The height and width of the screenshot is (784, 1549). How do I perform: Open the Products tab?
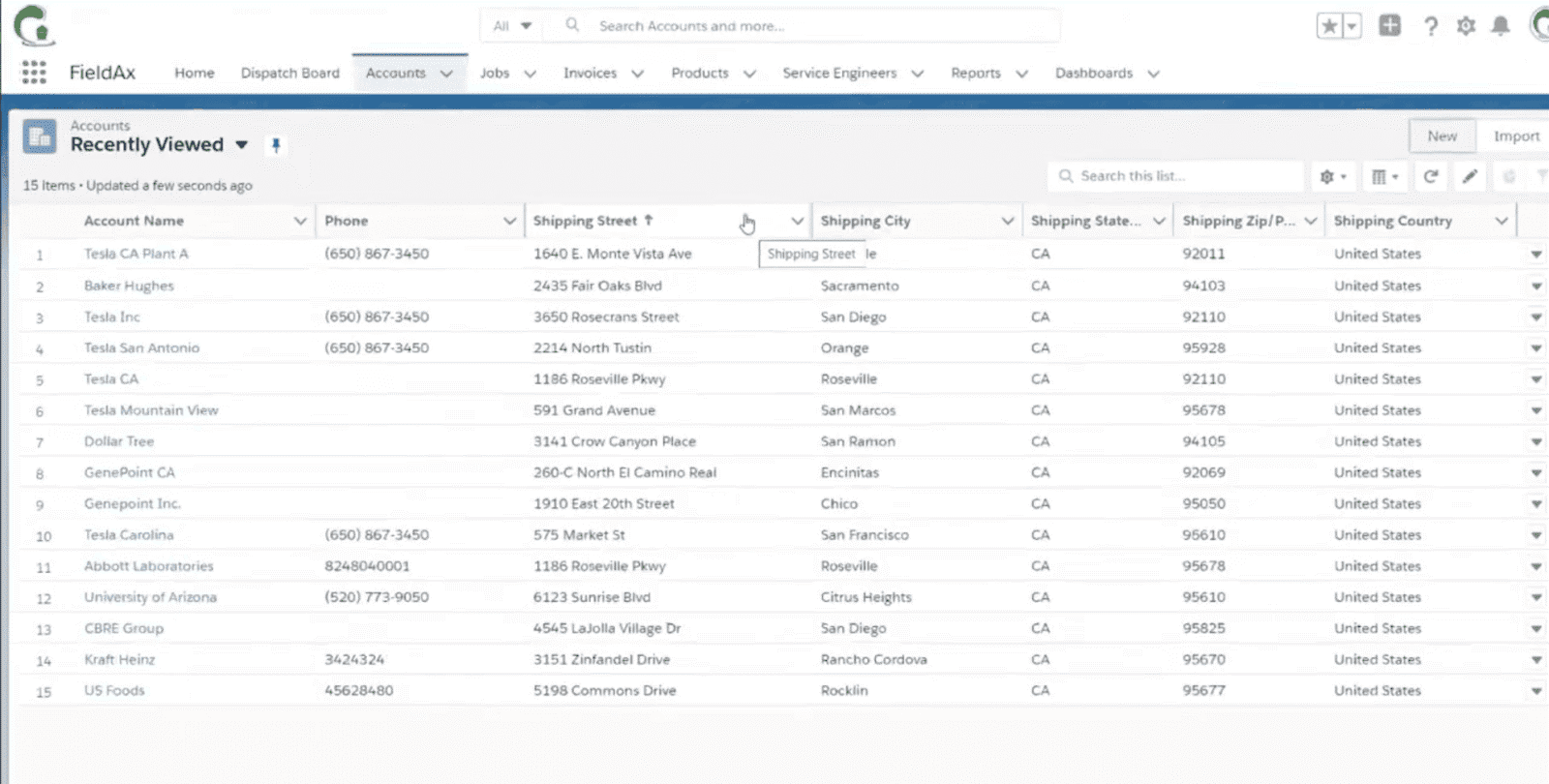coord(700,73)
